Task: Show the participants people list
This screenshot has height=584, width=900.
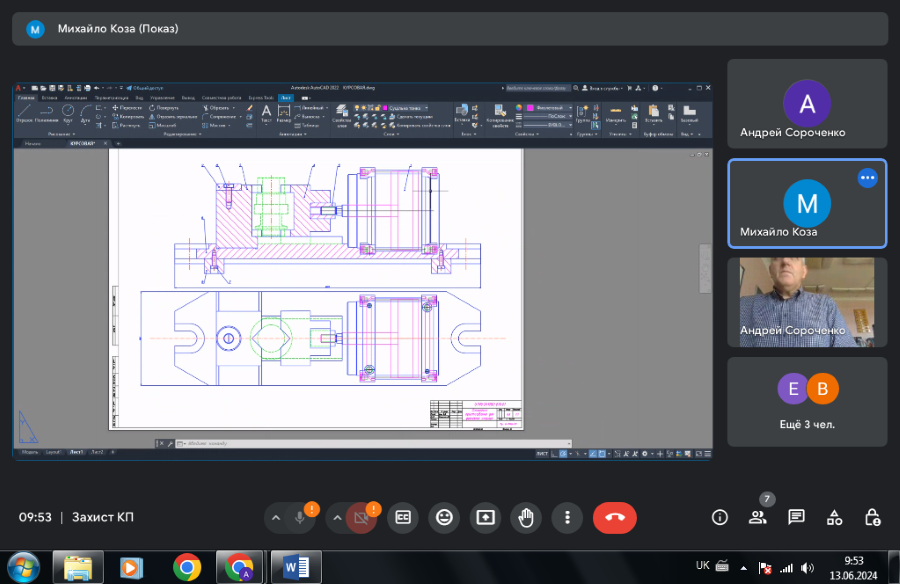Action: (x=758, y=517)
